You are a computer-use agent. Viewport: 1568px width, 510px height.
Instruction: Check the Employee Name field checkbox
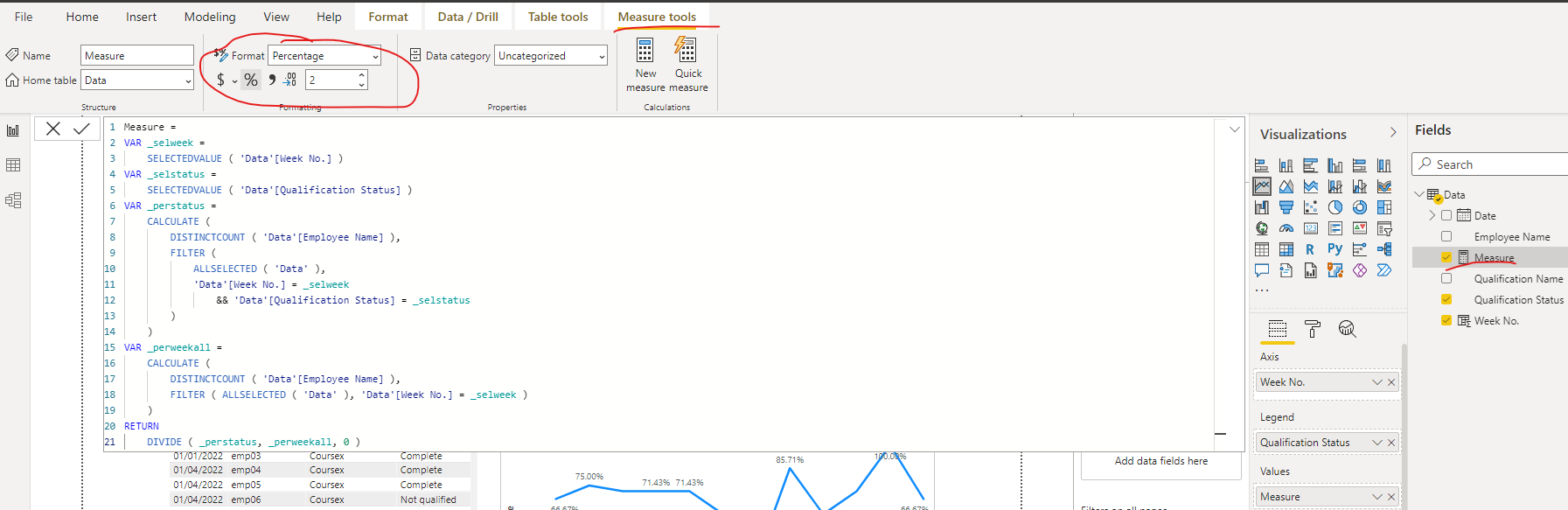pyautogui.click(x=1446, y=236)
